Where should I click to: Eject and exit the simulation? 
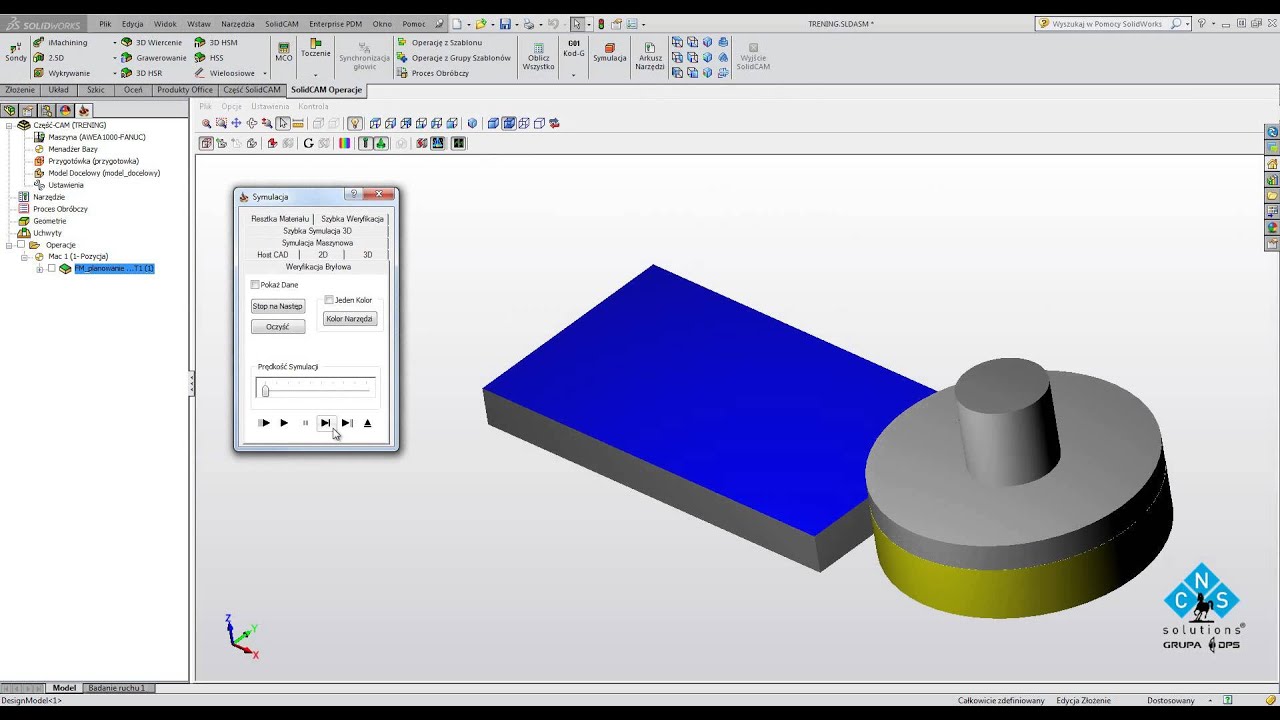coord(367,423)
